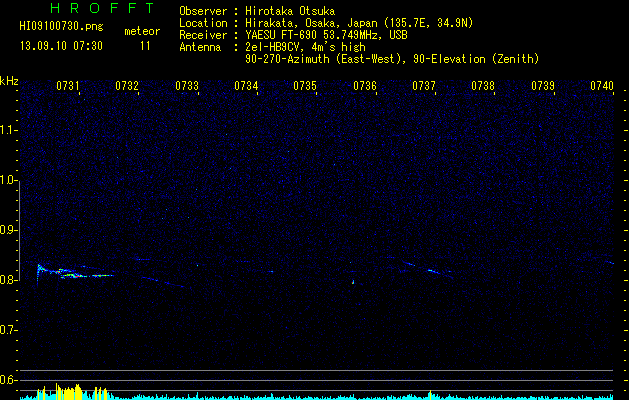The width and height of the screenshot is (629, 400).
Task: Click the yellow level spike below 0737
Action: 430,394
